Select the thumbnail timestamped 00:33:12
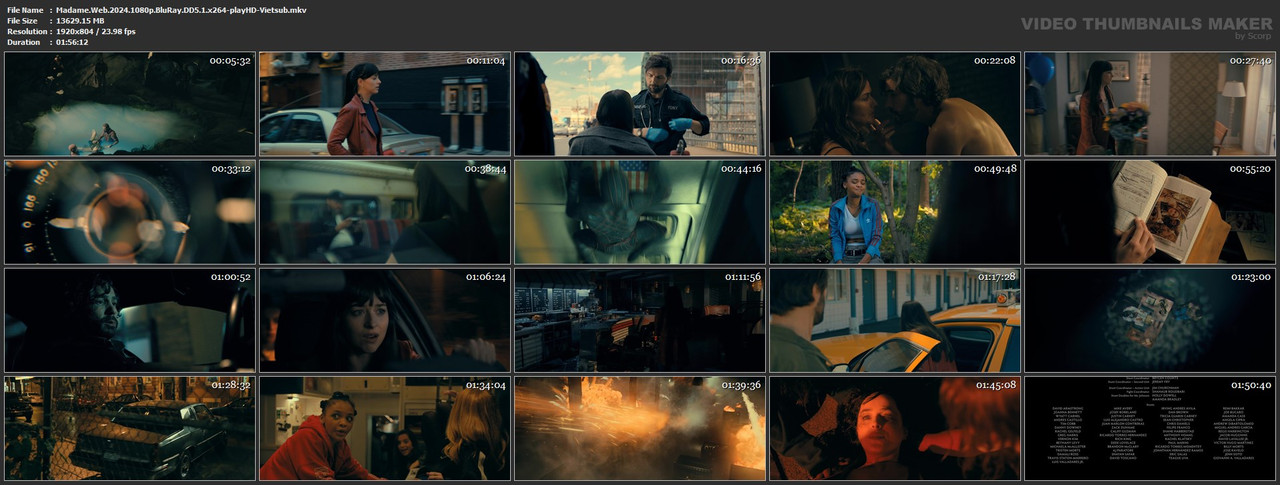The height and width of the screenshot is (485, 1280). (130, 212)
